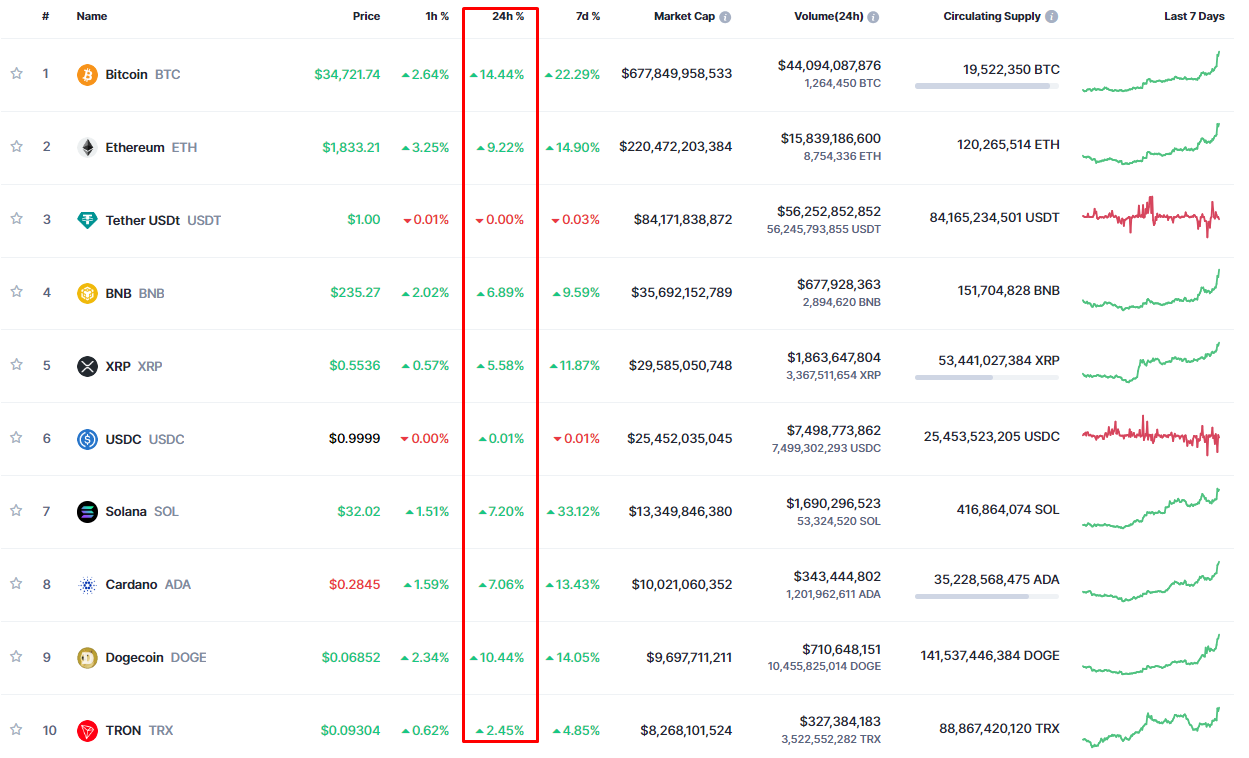The width and height of the screenshot is (1249, 758).
Task: Toggle the watchlist star for Tether USDt
Action: [x=17, y=219]
